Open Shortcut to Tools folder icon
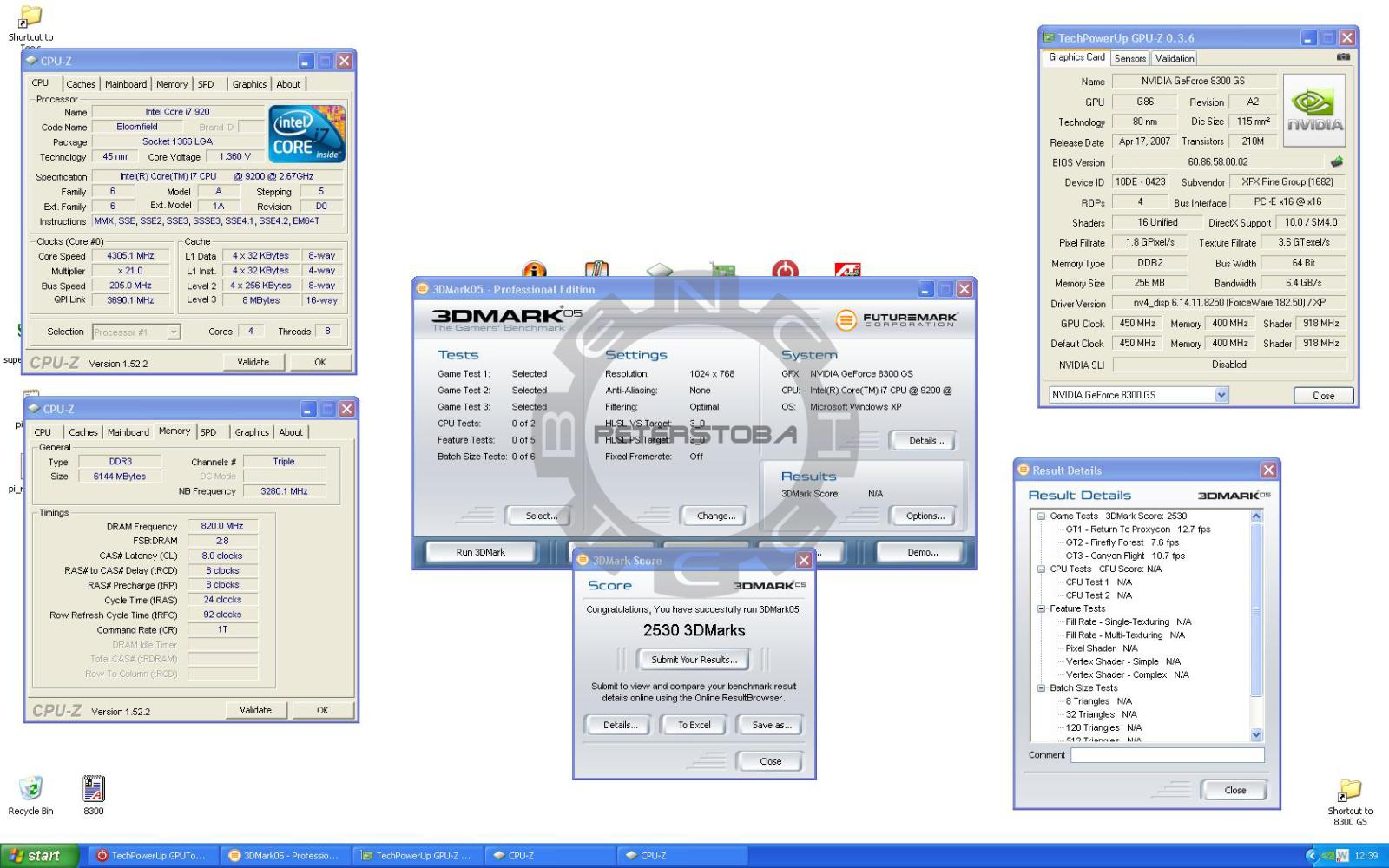This screenshot has width=1389, height=868. [x=30, y=16]
